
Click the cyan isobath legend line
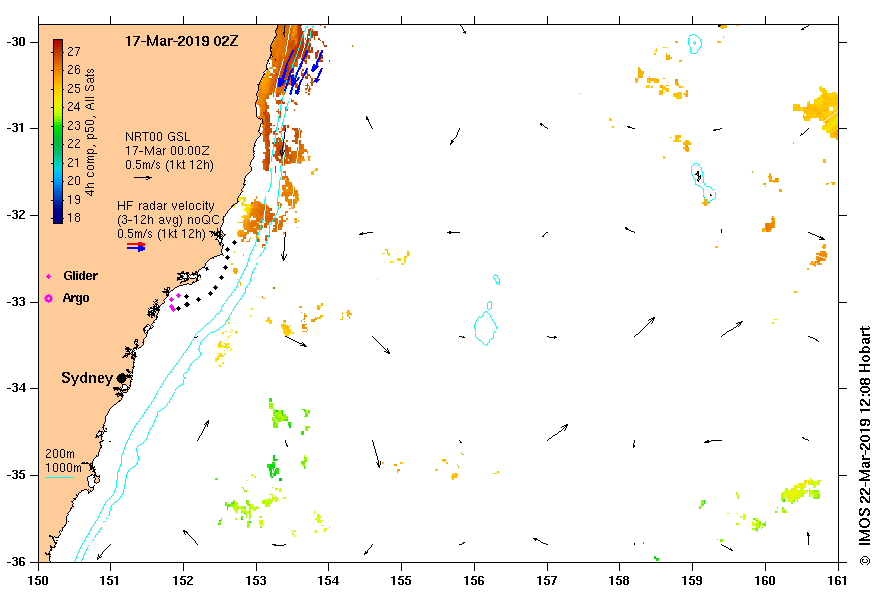(x=59, y=478)
